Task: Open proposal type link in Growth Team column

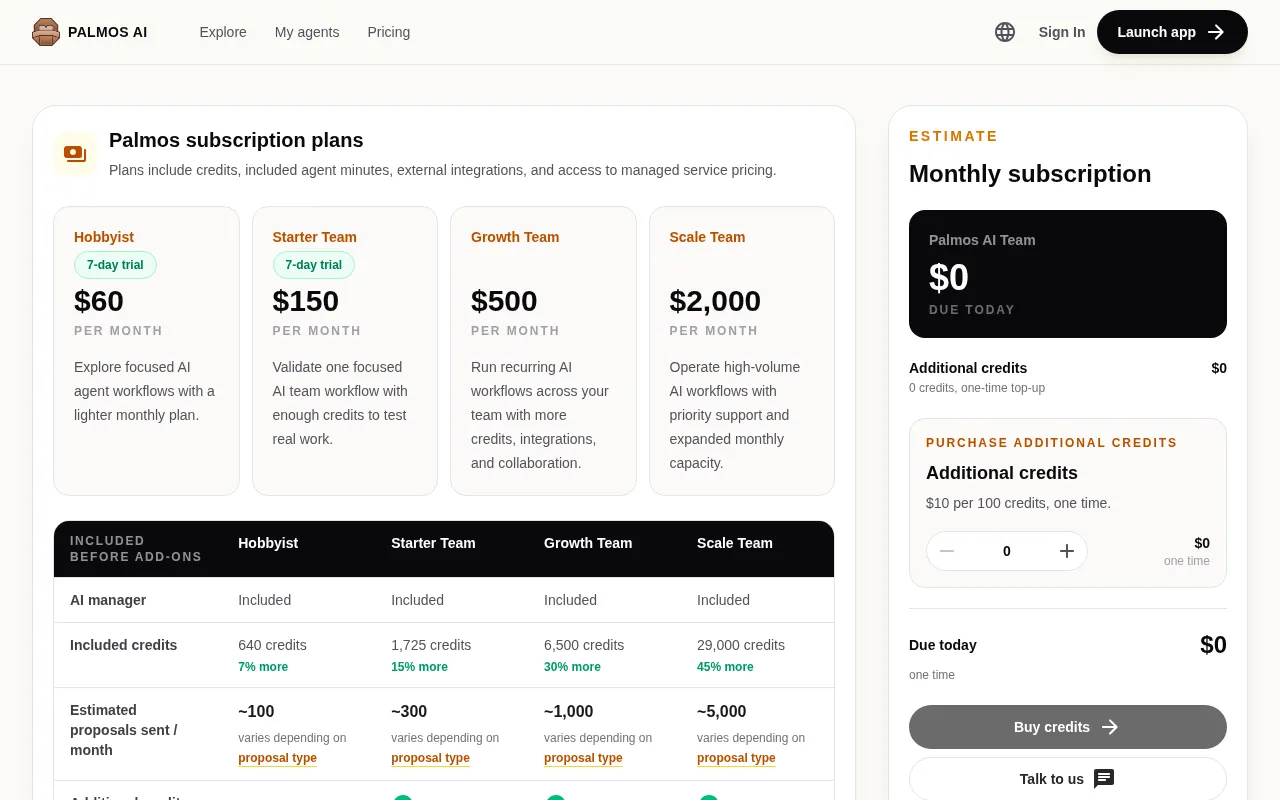Action: [583, 758]
